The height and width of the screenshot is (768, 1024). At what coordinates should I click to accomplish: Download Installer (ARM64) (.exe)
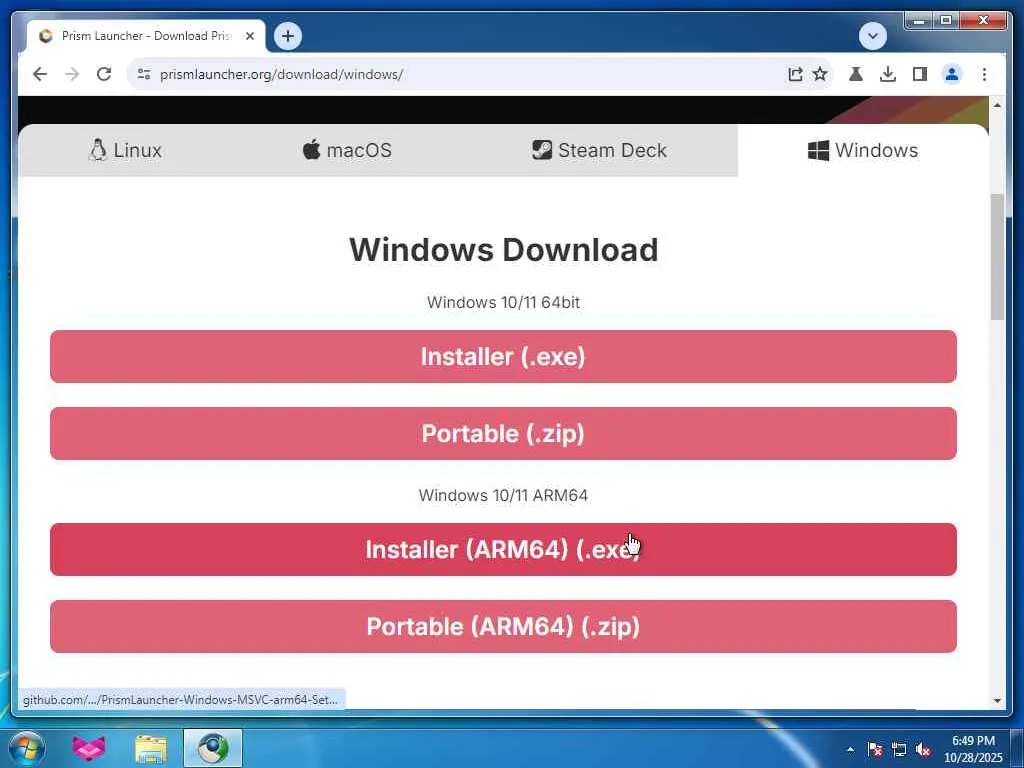point(503,549)
